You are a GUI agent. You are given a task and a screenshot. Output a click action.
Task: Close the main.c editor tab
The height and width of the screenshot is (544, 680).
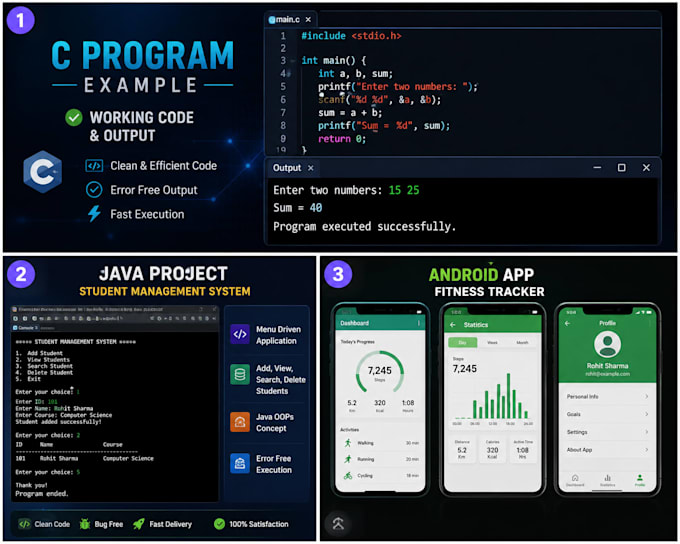point(308,20)
